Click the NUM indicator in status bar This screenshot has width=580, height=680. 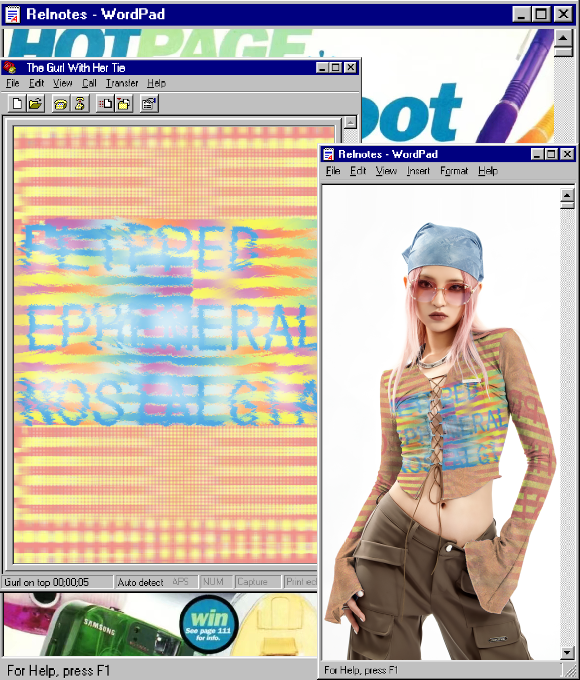[x=213, y=582]
